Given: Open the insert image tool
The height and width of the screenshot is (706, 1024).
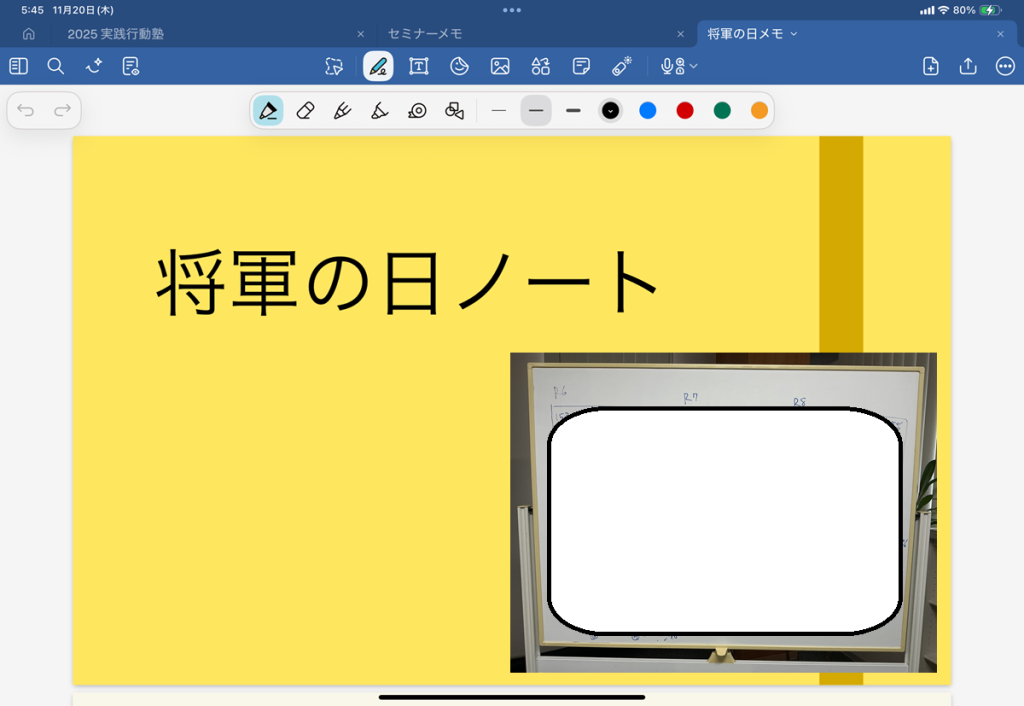Looking at the screenshot, I should [500, 66].
